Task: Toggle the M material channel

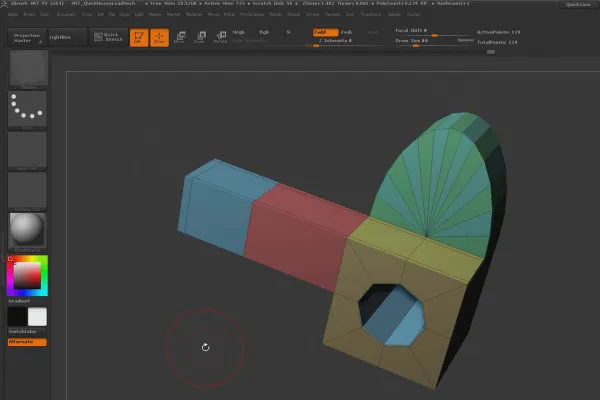Action: pos(288,33)
